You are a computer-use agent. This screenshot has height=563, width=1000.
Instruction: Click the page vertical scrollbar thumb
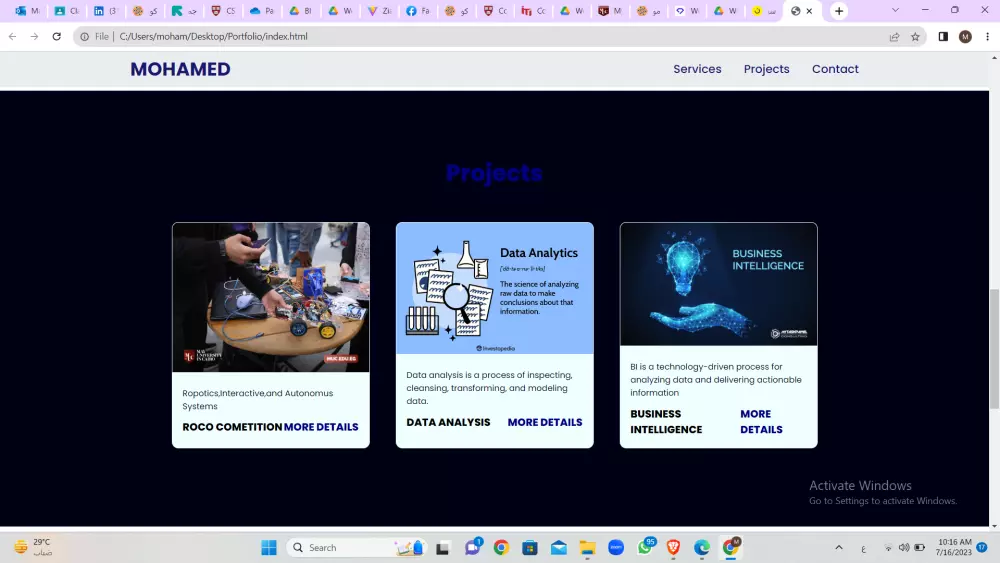coord(994,349)
